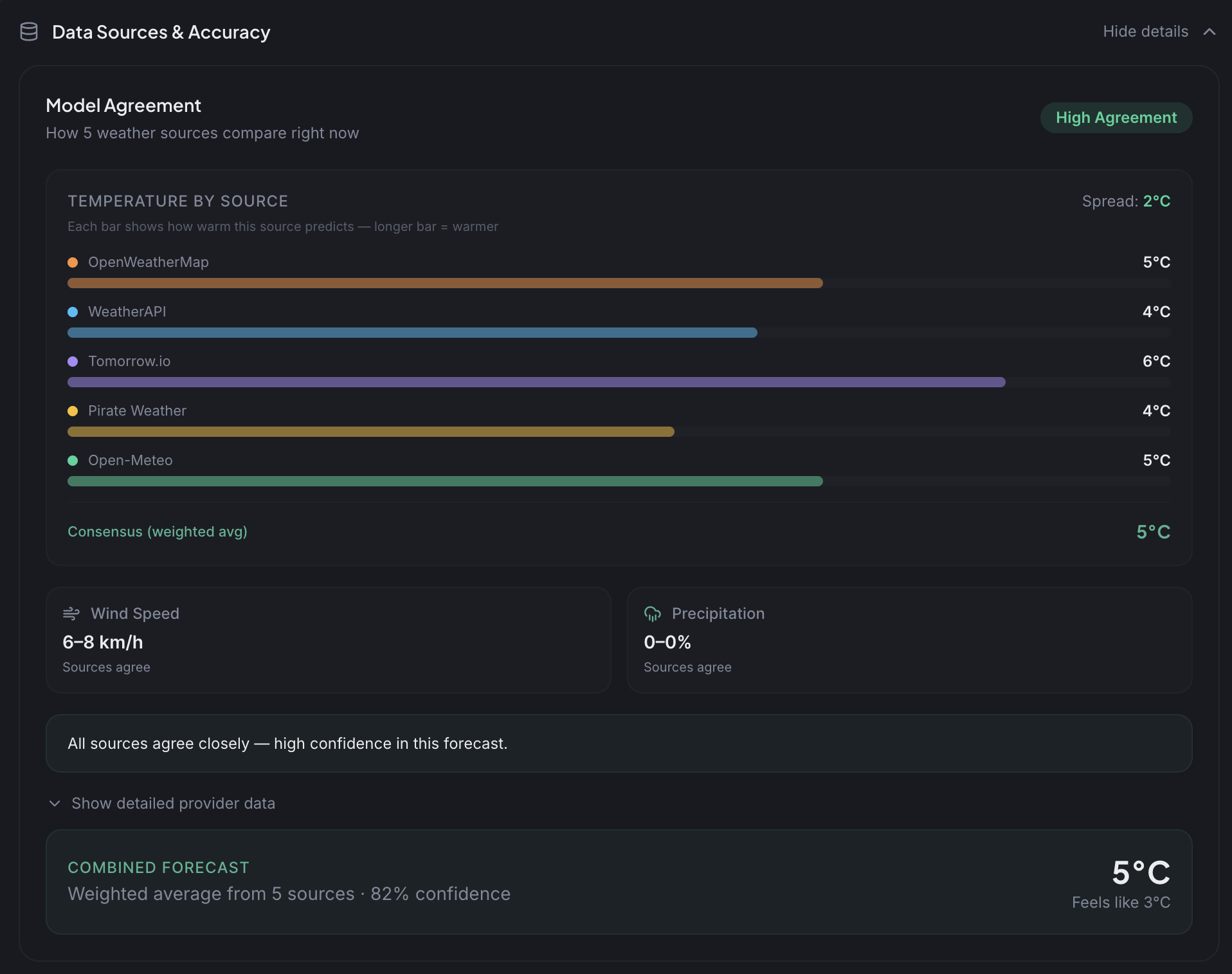Image resolution: width=1232 pixels, height=974 pixels.
Task: Click the rain cloud Precipitation icon
Action: (653, 614)
